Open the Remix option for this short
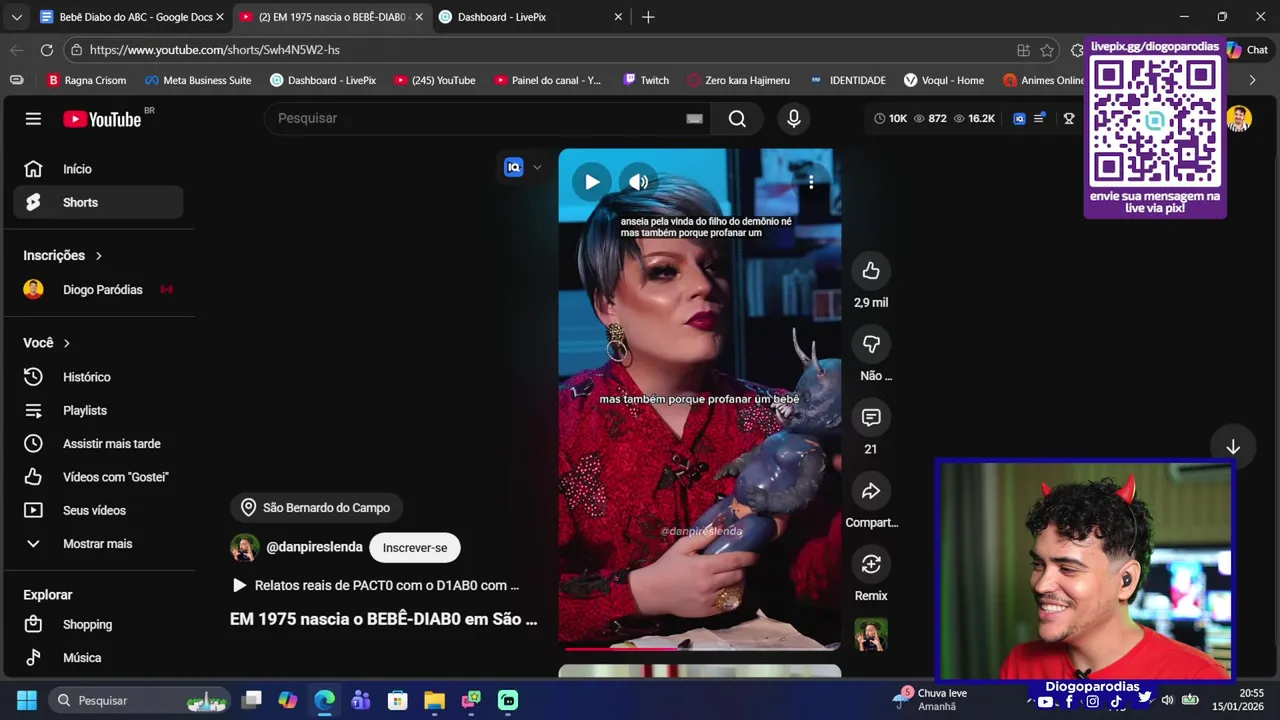Image resolution: width=1280 pixels, height=720 pixels. coord(871,564)
